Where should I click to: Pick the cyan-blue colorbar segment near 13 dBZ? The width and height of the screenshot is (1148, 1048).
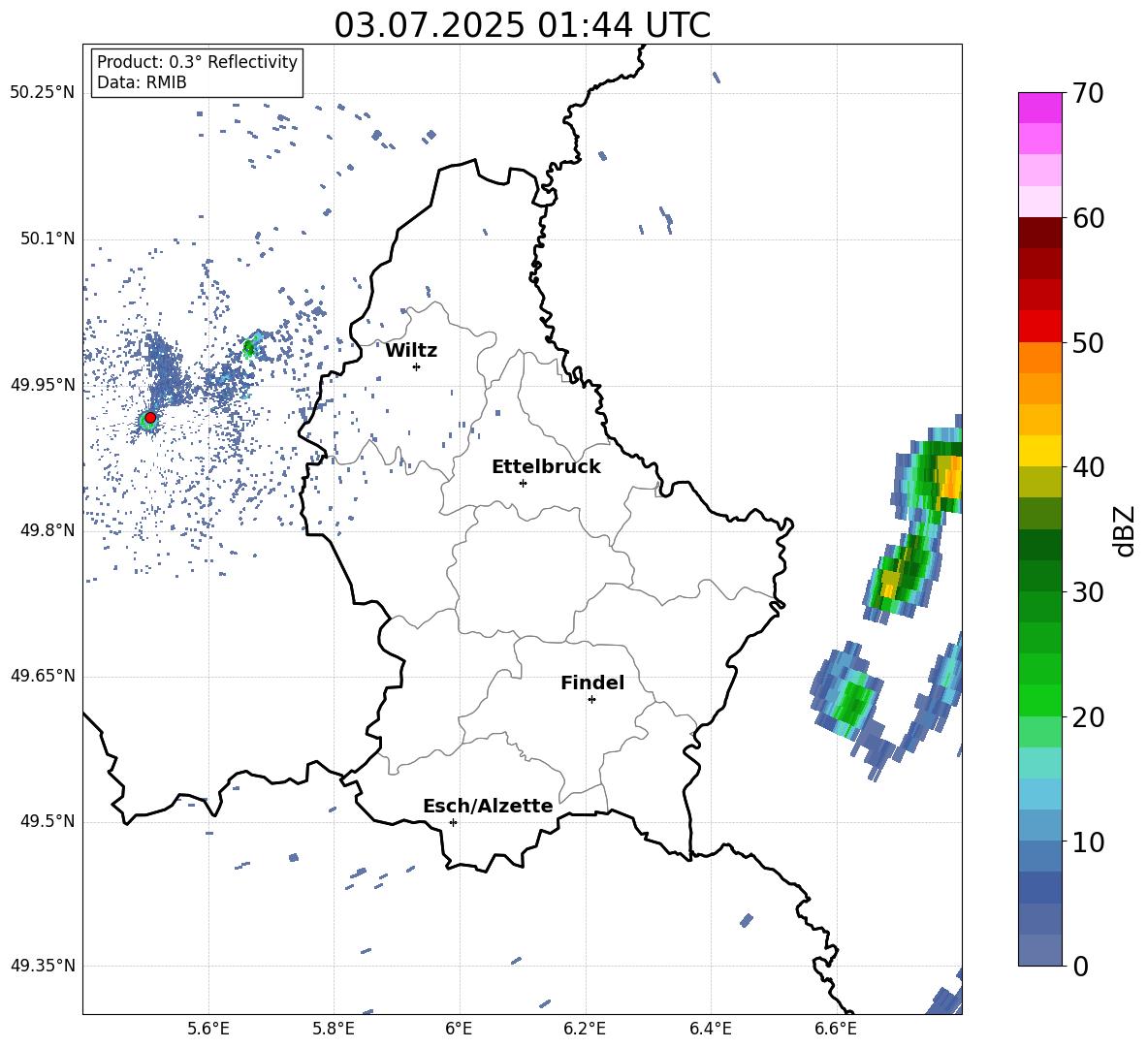point(1039,794)
